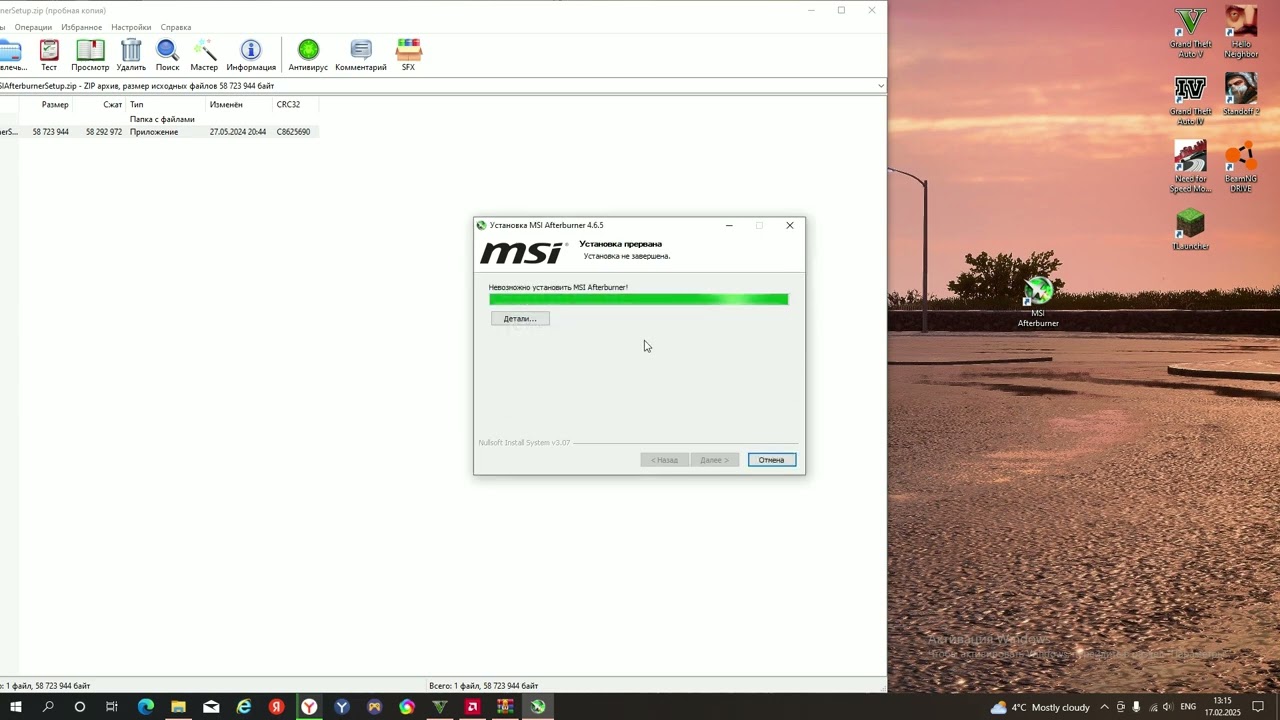
Task: Click the C8625690 checksum cell
Action: (x=293, y=132)
